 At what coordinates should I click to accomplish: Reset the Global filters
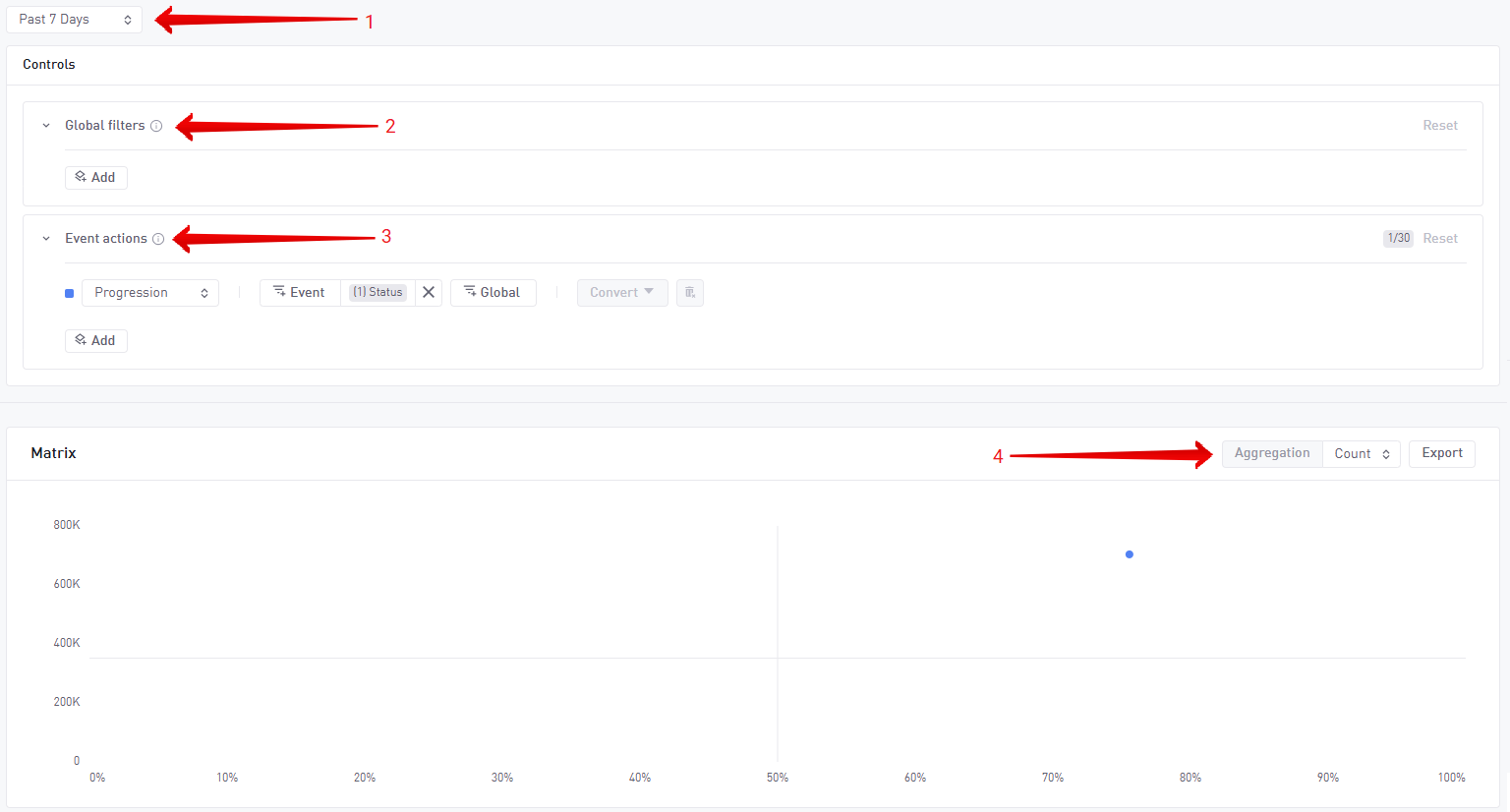[1439, 126]
